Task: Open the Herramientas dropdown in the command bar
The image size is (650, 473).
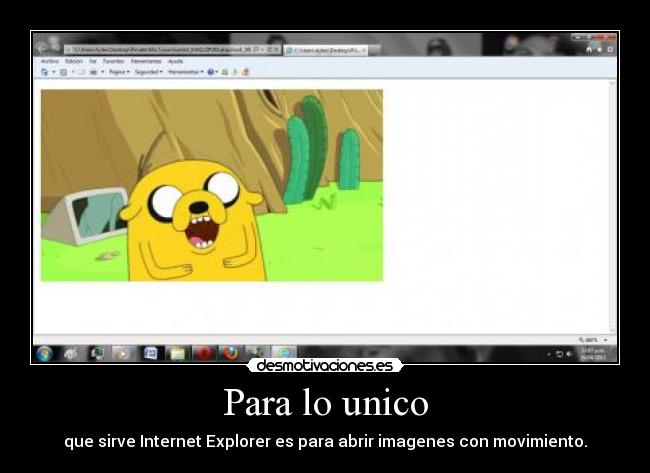Action: tap(186, 72)
